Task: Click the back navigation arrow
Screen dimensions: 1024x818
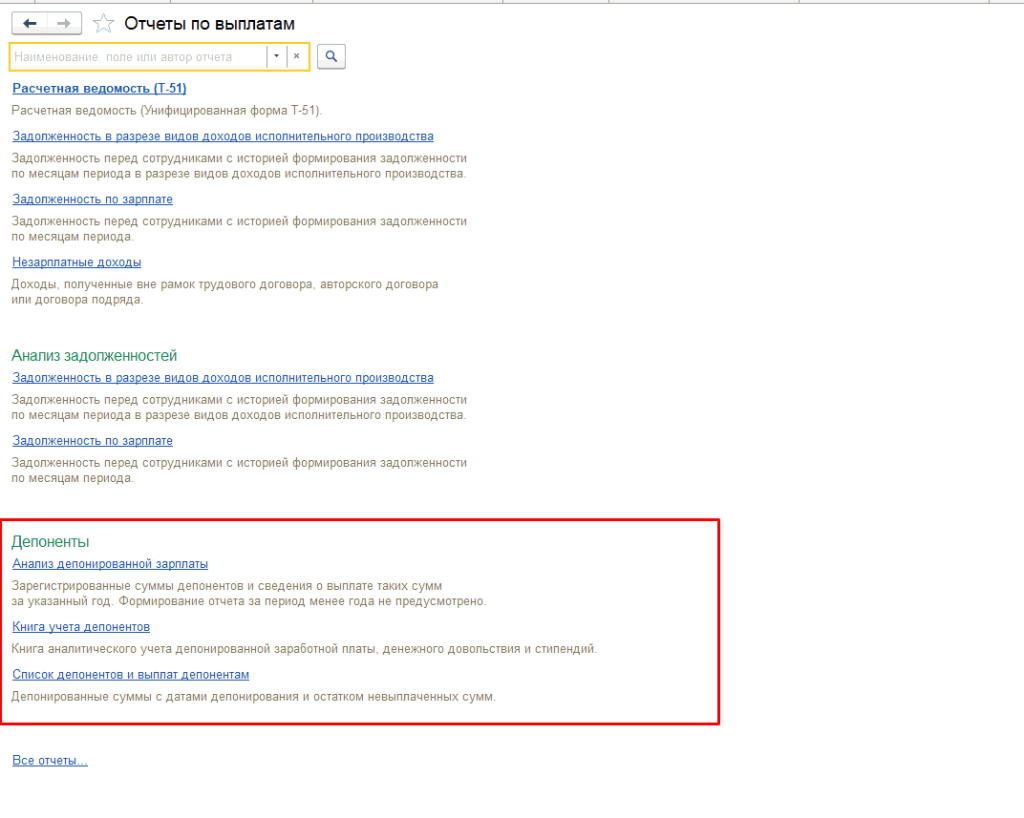Action: click(x=29, y=23)
